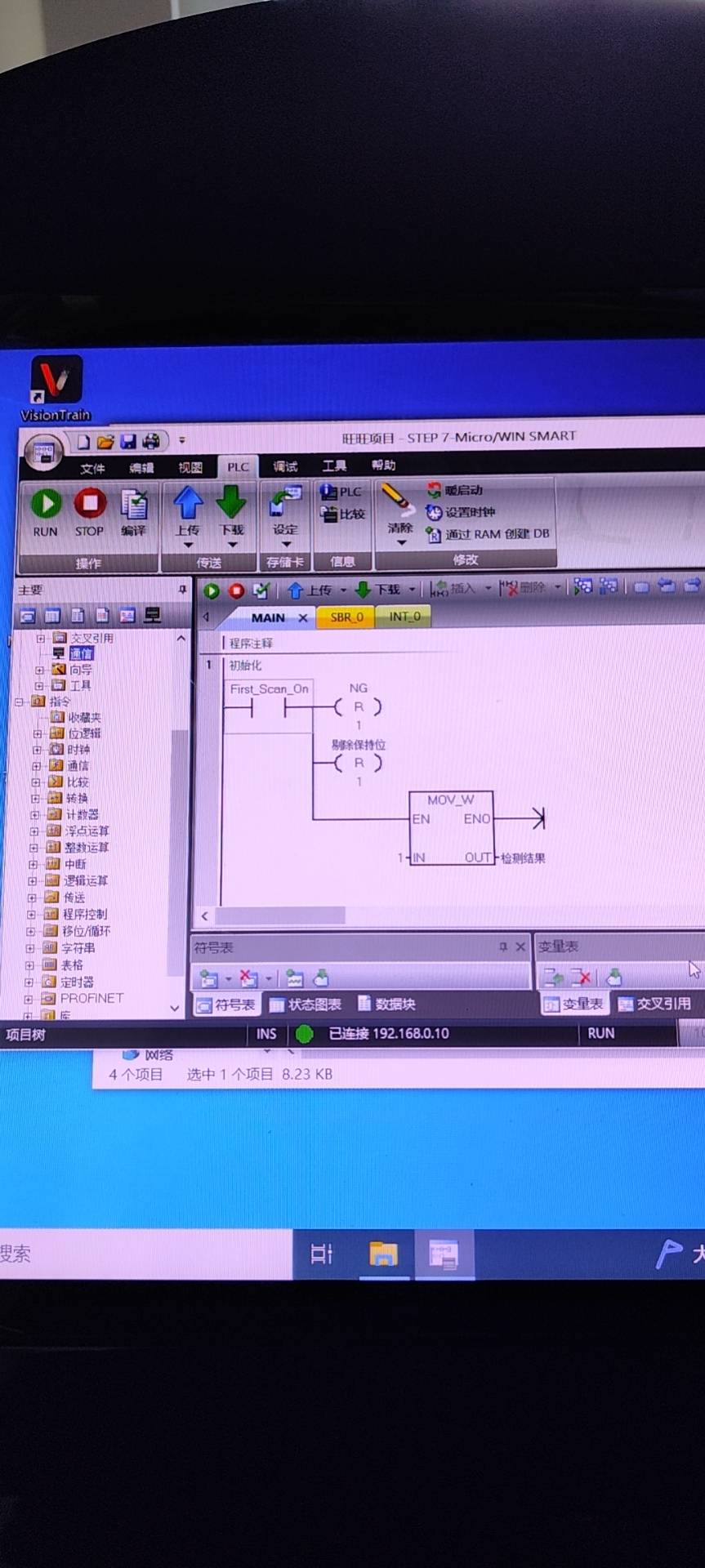The image size is (705, 1568).
Task: Open ribbon 下载 dropdown arrow
Action: (x=232, y=545)
